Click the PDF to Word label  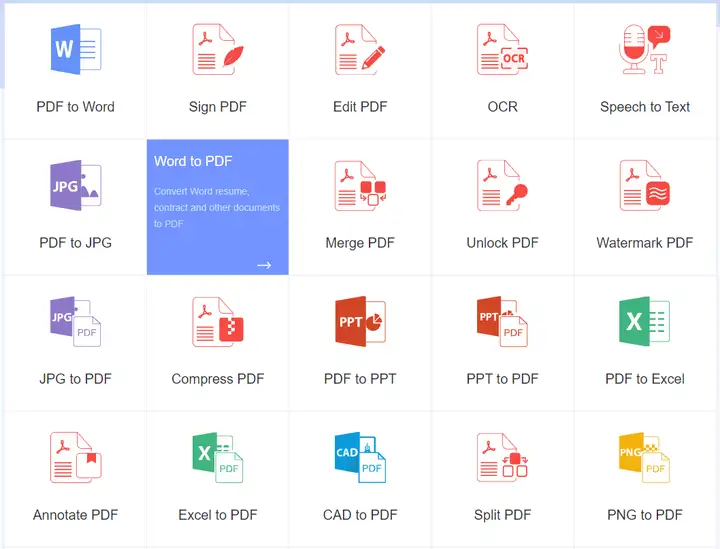click(x=76, y=106)
